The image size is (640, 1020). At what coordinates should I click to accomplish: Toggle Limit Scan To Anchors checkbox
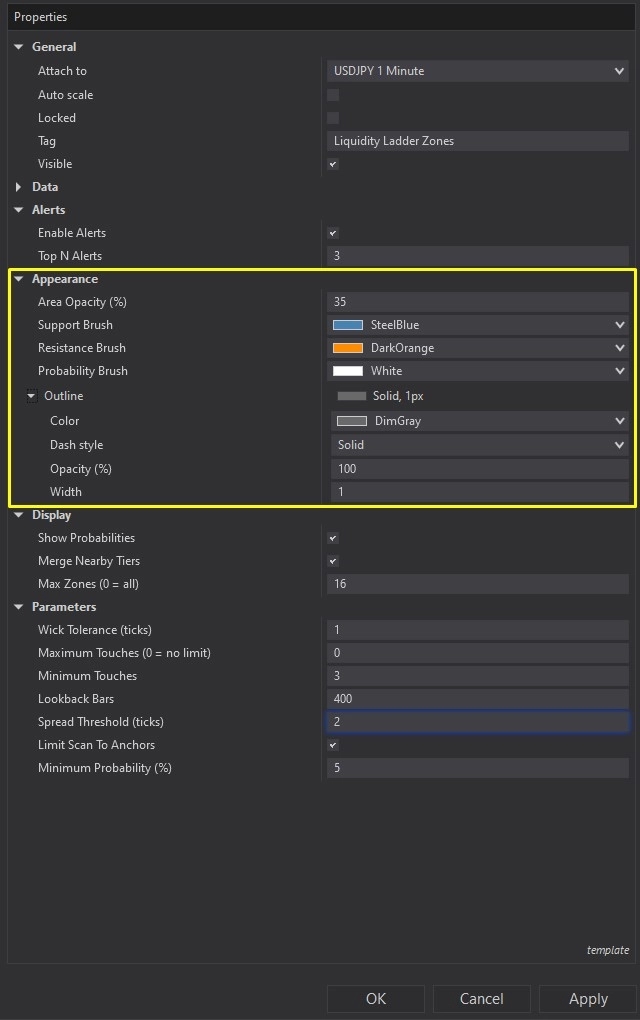(333, 745)
